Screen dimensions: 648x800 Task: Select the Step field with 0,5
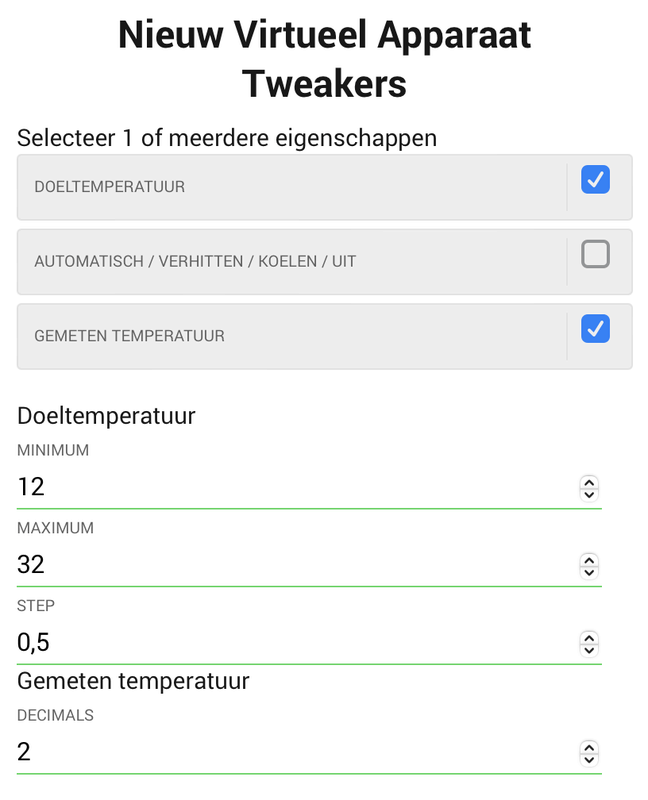[x=290, y=643]
